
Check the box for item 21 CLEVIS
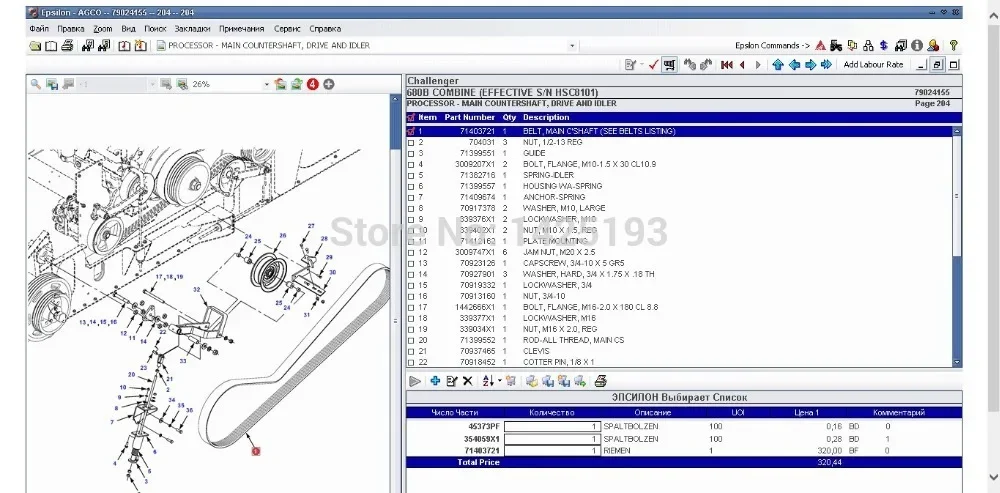411,351
